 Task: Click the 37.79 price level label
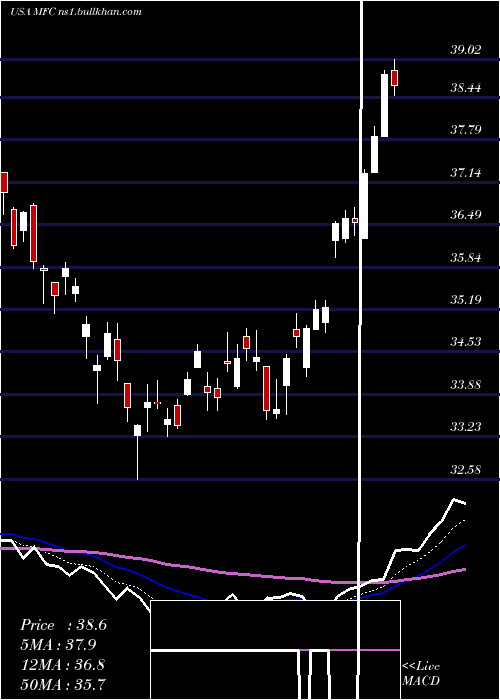click(466, 130)
